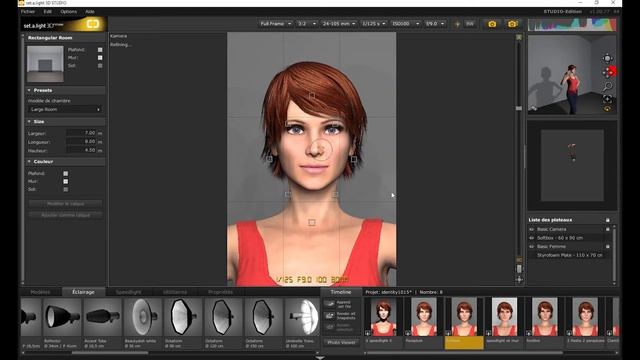Toggle the Sol checkbox near room thumbnail

(100, 65)
